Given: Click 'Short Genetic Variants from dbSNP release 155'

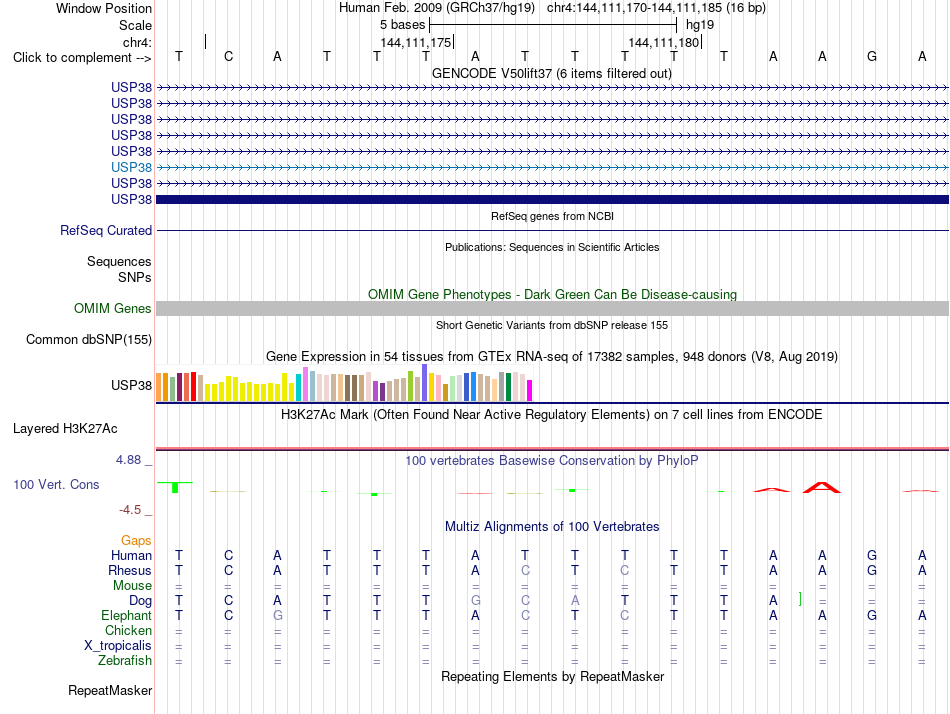Looking at the screenshot, I should [x=552, y=325].
